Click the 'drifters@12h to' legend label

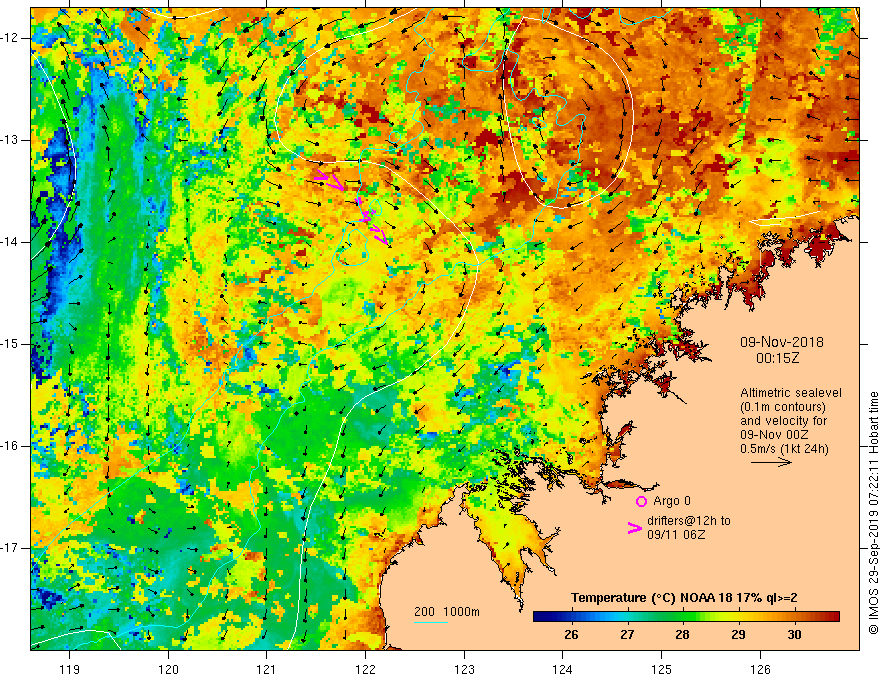[x=689, y=521]
